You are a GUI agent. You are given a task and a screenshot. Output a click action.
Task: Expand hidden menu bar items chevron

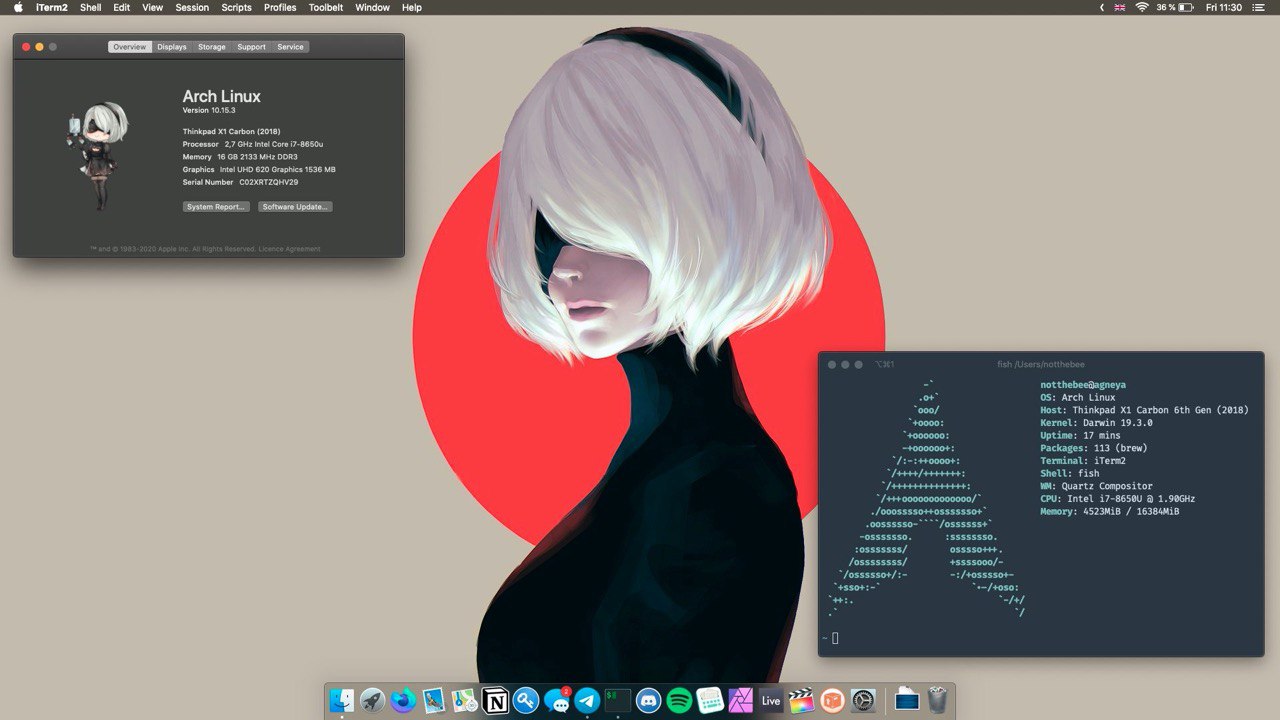[1102, 7]
